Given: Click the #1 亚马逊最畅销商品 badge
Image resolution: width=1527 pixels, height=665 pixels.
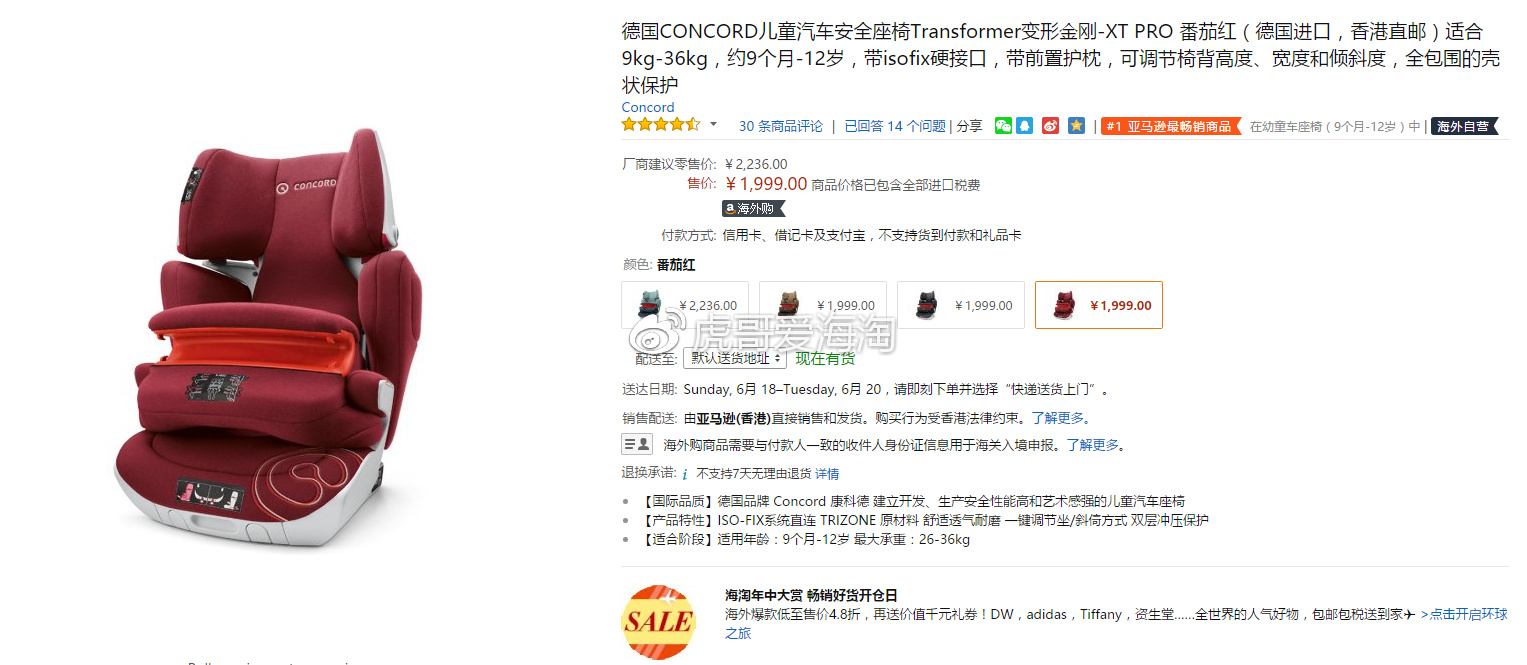Looking at the screenshot, I should tap(1170, 126).
